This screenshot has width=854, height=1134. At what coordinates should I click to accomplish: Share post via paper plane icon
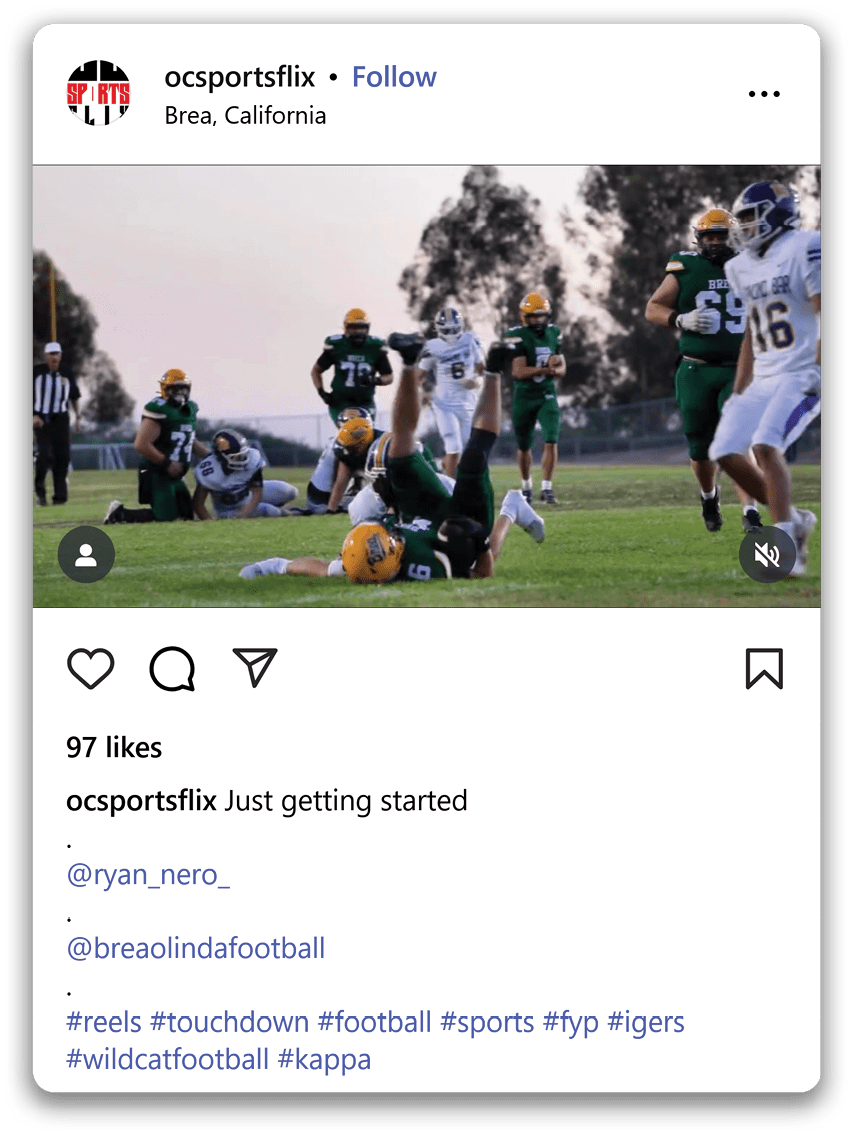coord(254,668)
